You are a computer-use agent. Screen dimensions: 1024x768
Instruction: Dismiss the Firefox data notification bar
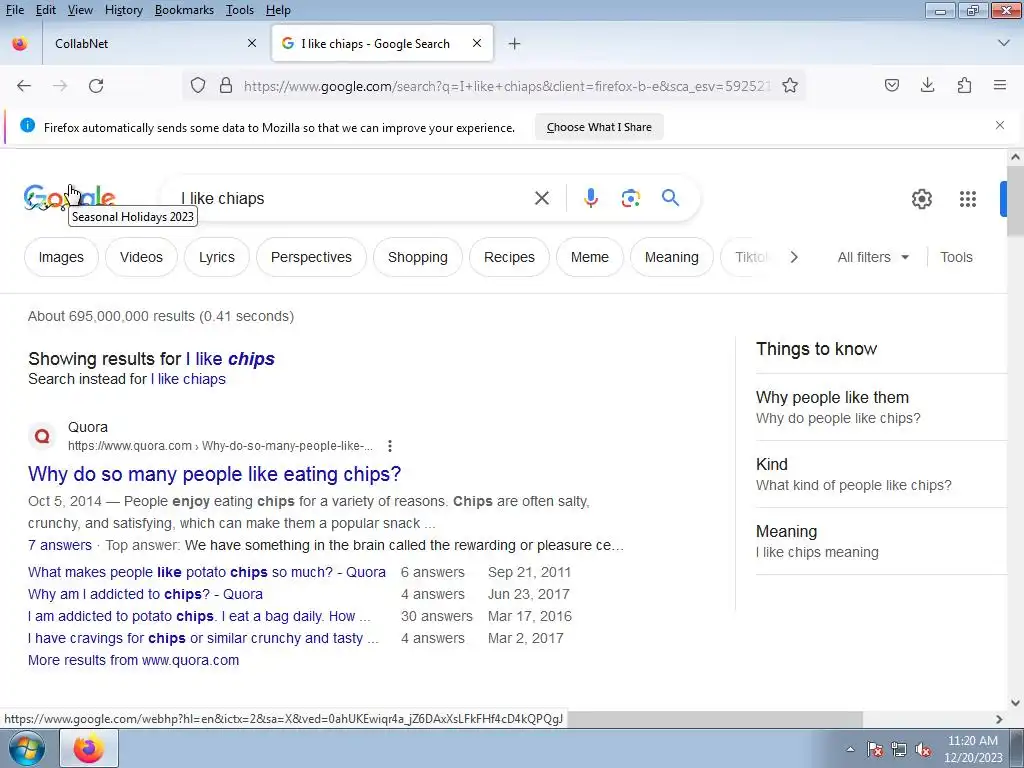[1000, 125]
